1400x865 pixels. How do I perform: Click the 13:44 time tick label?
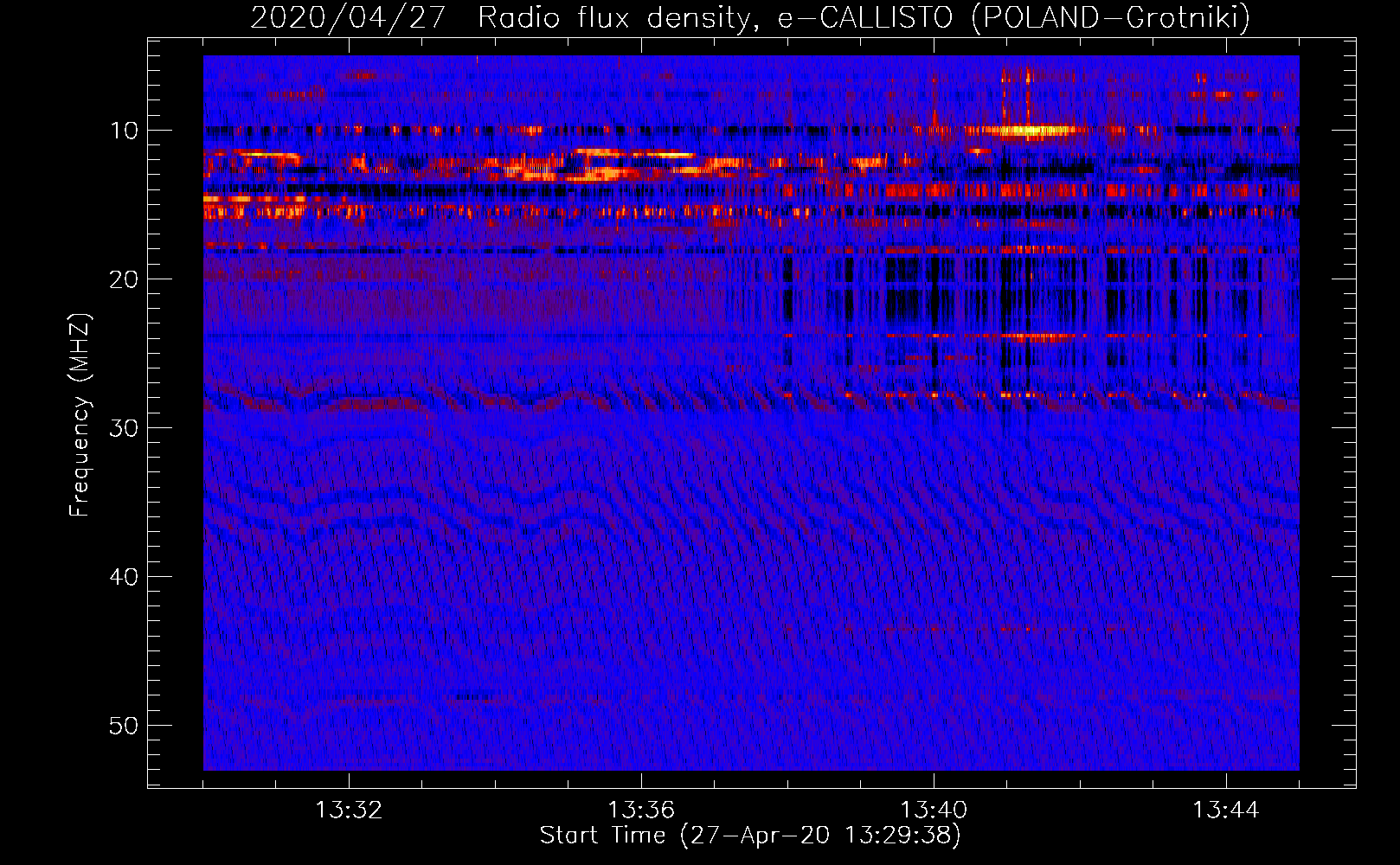(1226, 811)
